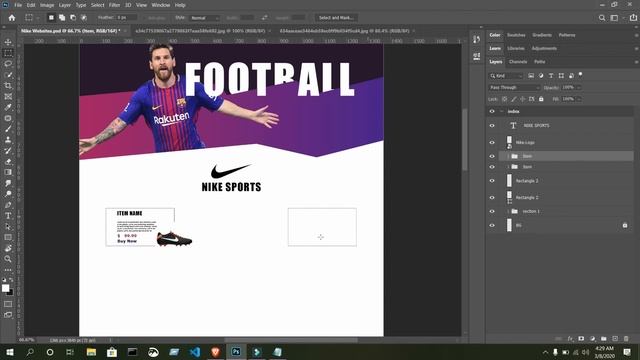Hide the NIKE SPORTS text layer
This screenshot has width=640, height=360.
click(492, 126)
